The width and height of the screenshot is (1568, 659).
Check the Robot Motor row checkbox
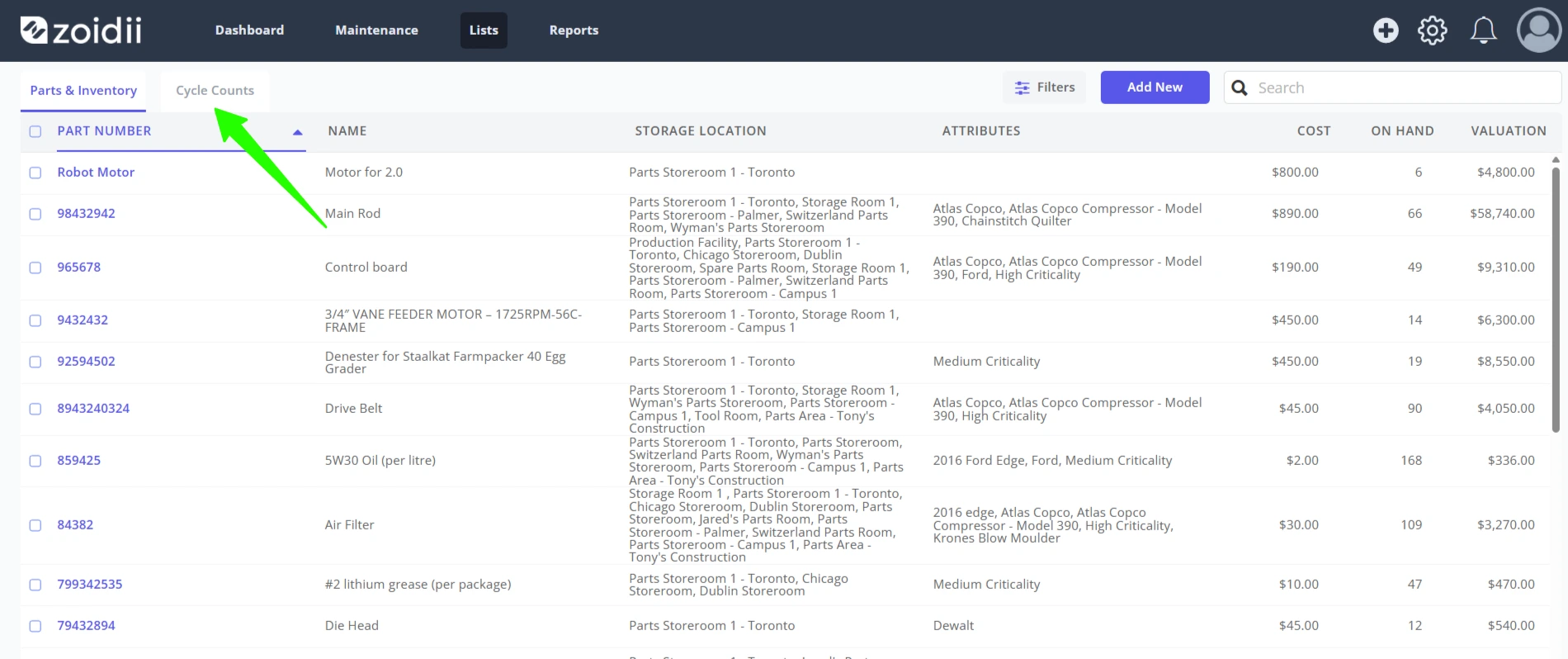click(x=35, y=173)
